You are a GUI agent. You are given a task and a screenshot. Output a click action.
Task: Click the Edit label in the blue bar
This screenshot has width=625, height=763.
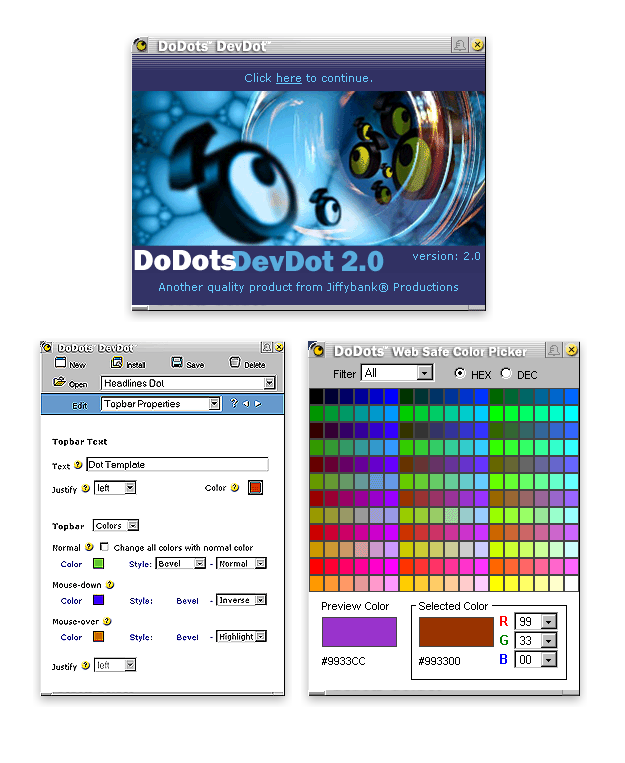click(80, 406)
